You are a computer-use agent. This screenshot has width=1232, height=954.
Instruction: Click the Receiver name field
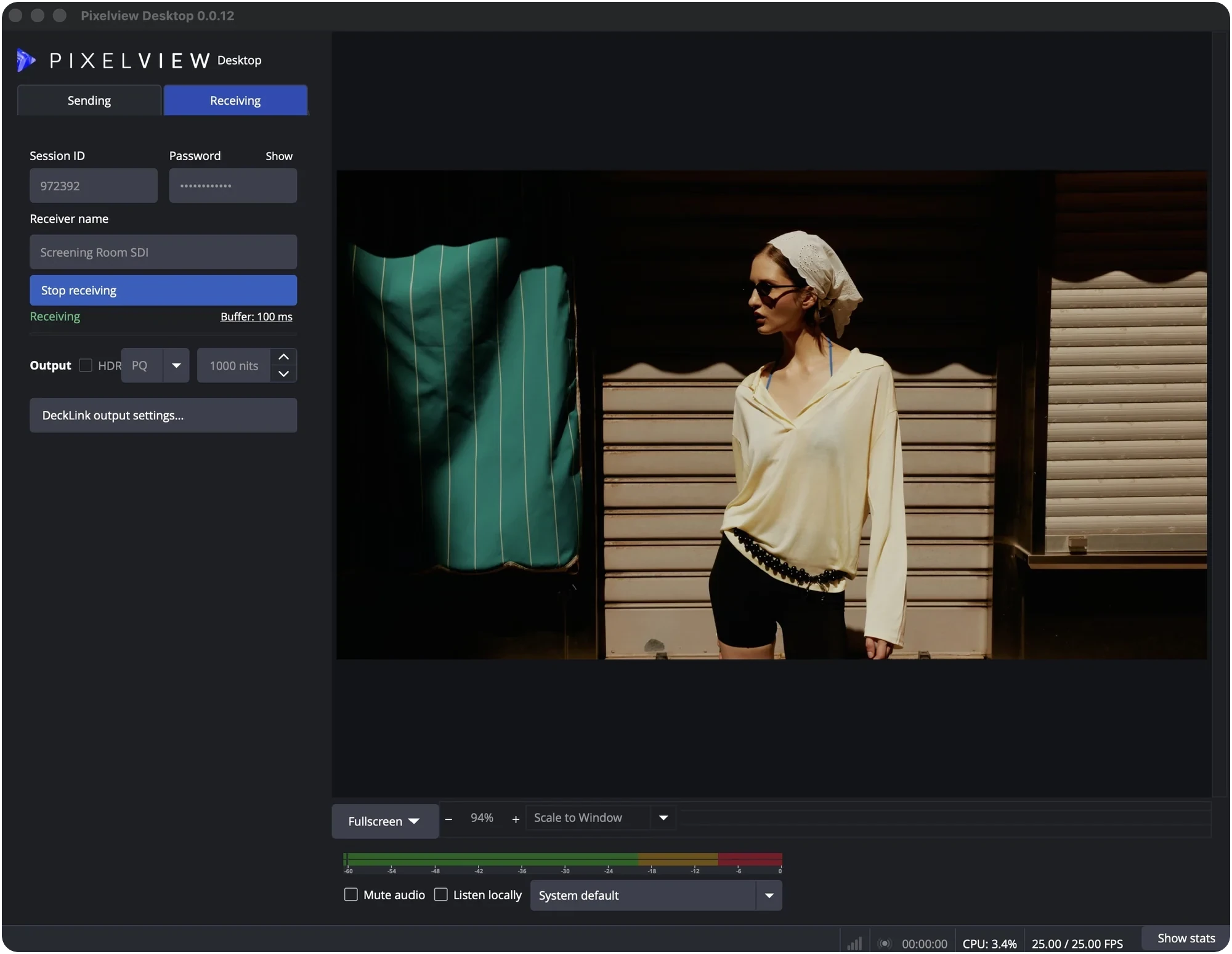tap(163, 253)
